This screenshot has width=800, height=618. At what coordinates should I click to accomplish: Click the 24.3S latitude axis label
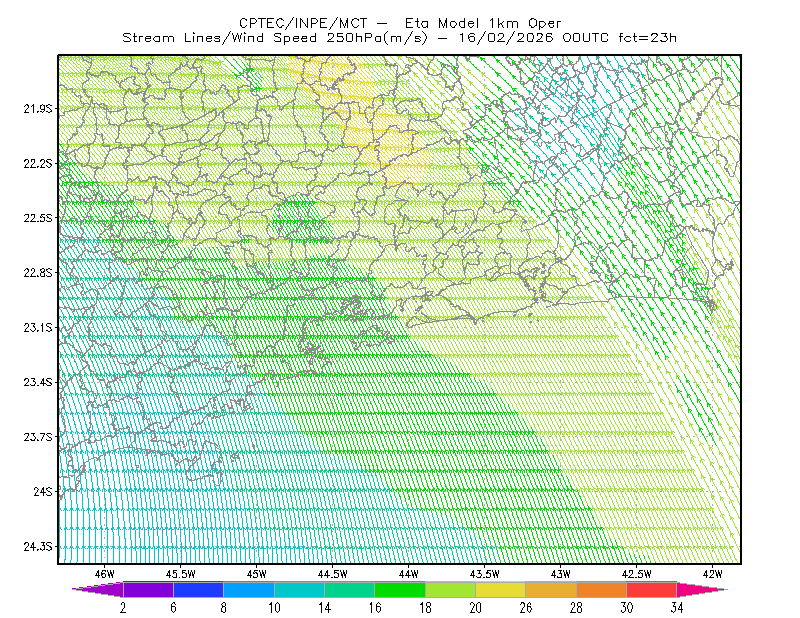point(38,547)
